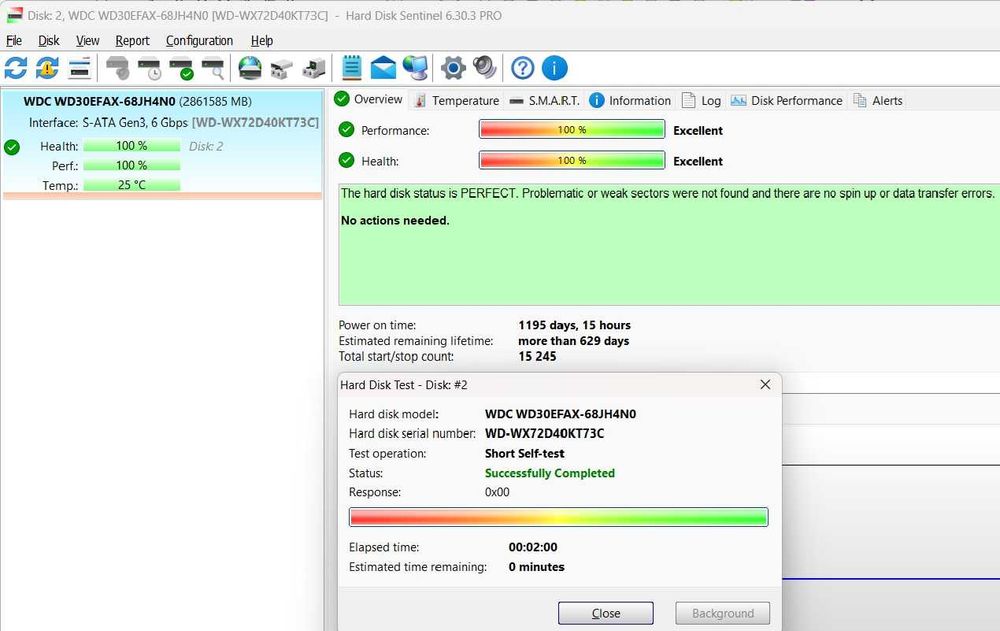
Task: Switch to the Log tab
Action: [702, 100]
